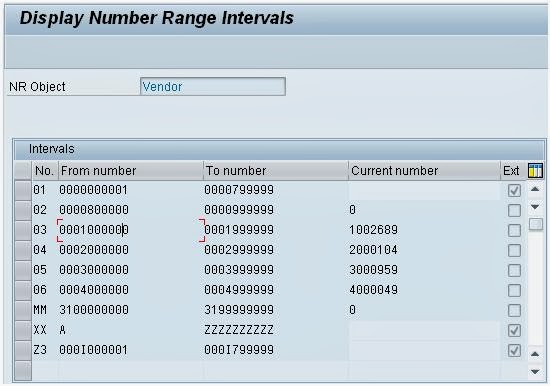
Task: Toggle Ext checkbox for interval 03
Action: pyautogui.click(x=514, y=231)
